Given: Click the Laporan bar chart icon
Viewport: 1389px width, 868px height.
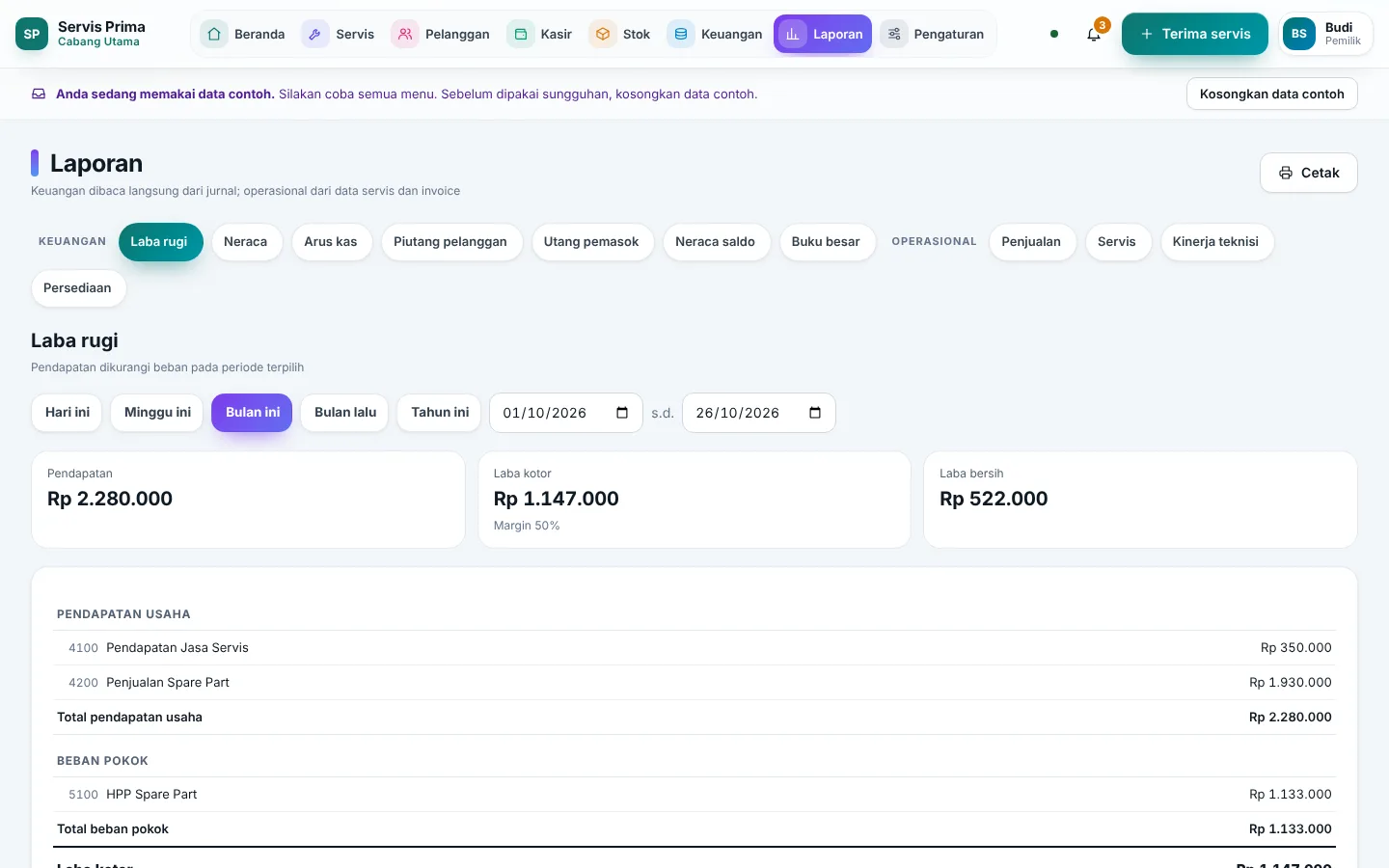Looking at the screenshot, I should (x=793, y=34).
